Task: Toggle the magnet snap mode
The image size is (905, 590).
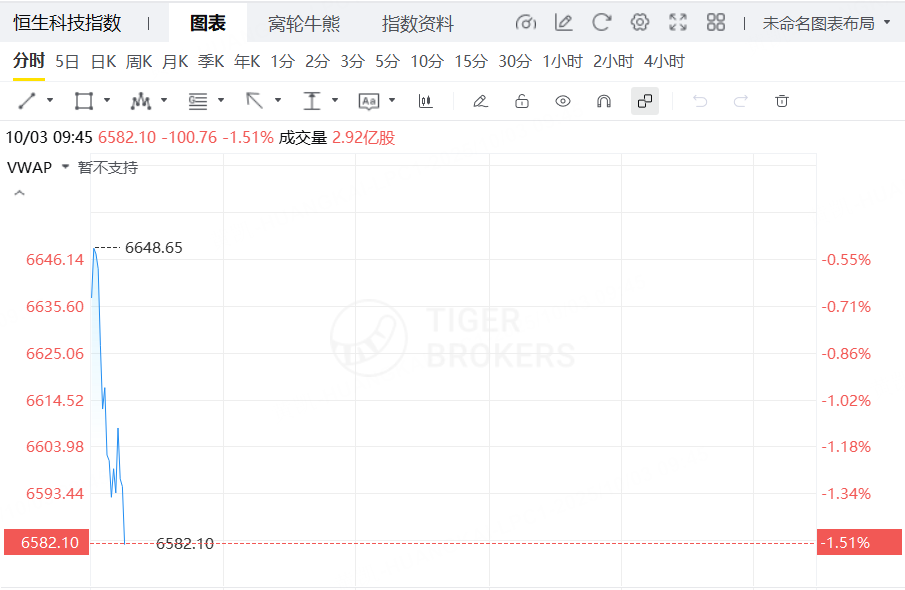Action: [603, 101]
